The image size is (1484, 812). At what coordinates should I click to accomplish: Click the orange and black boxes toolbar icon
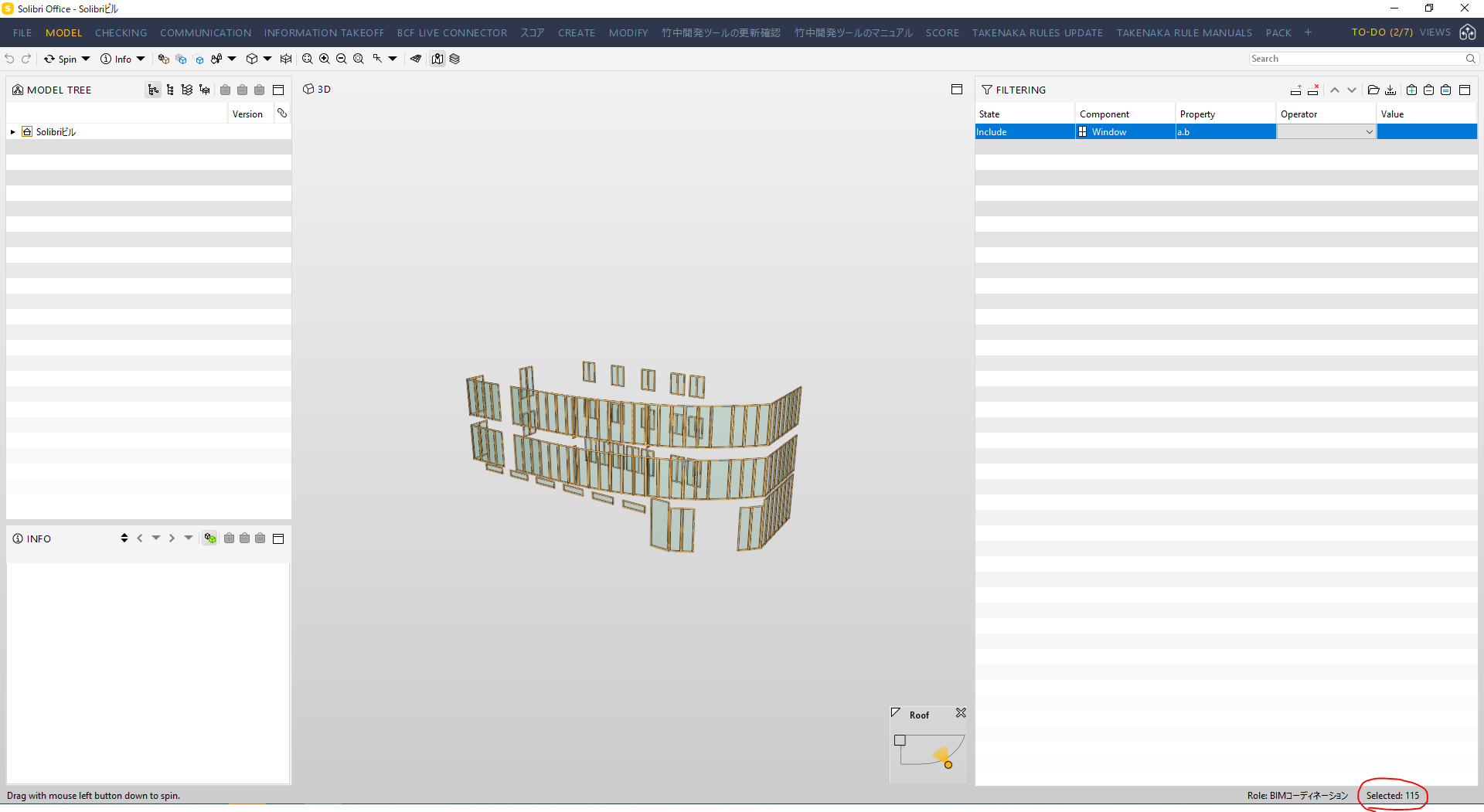[x=163, y=59]
